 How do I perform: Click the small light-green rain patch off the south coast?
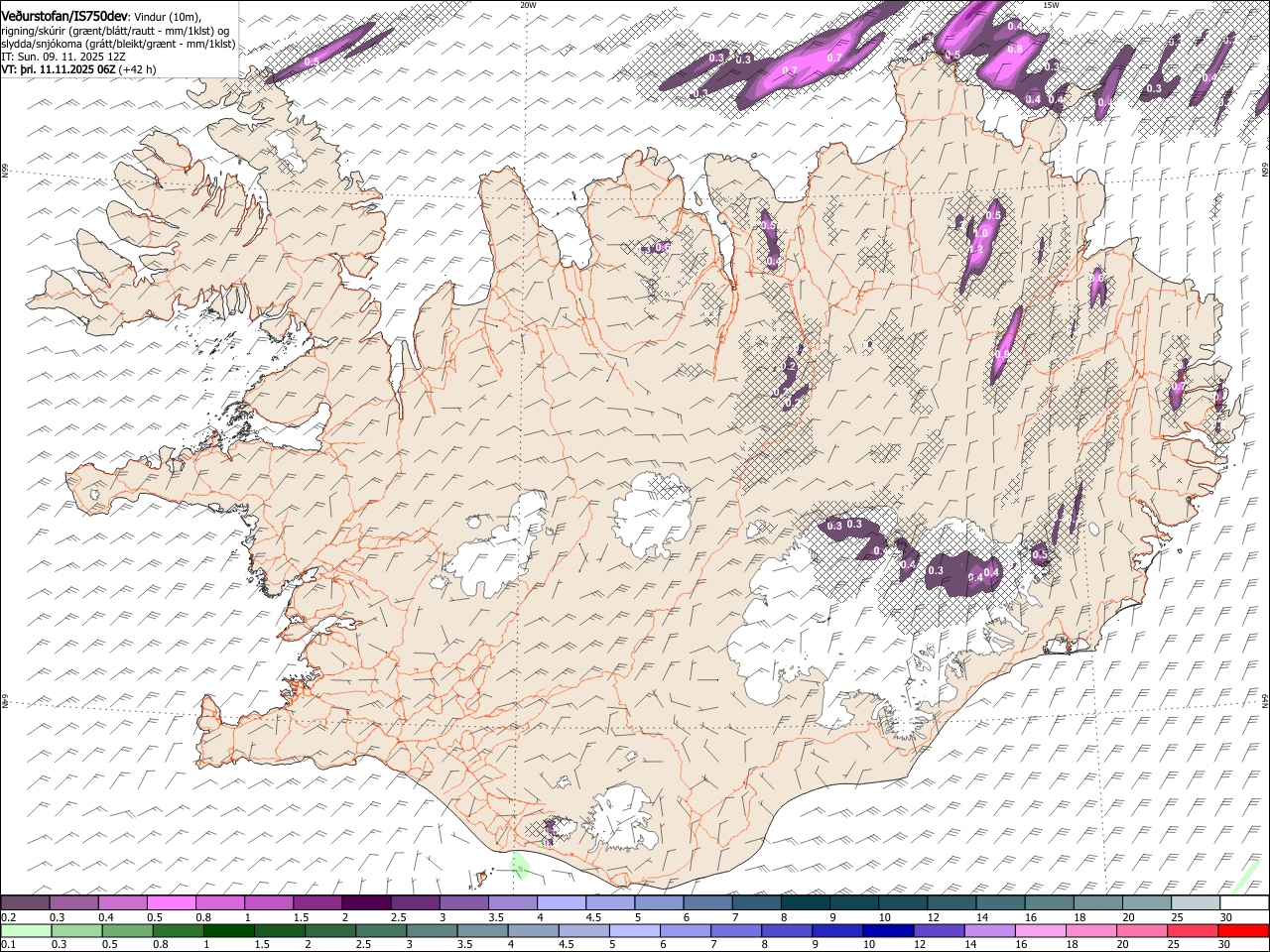coord(519,865)
